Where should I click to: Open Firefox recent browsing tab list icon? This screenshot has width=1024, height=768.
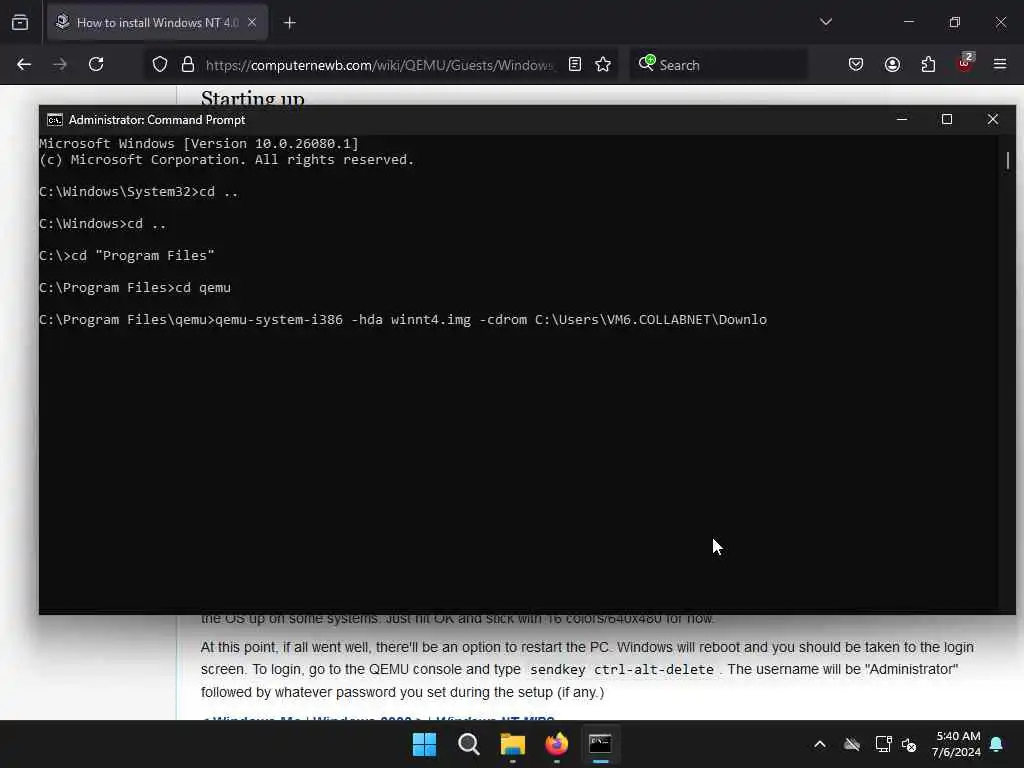point(20,22)
